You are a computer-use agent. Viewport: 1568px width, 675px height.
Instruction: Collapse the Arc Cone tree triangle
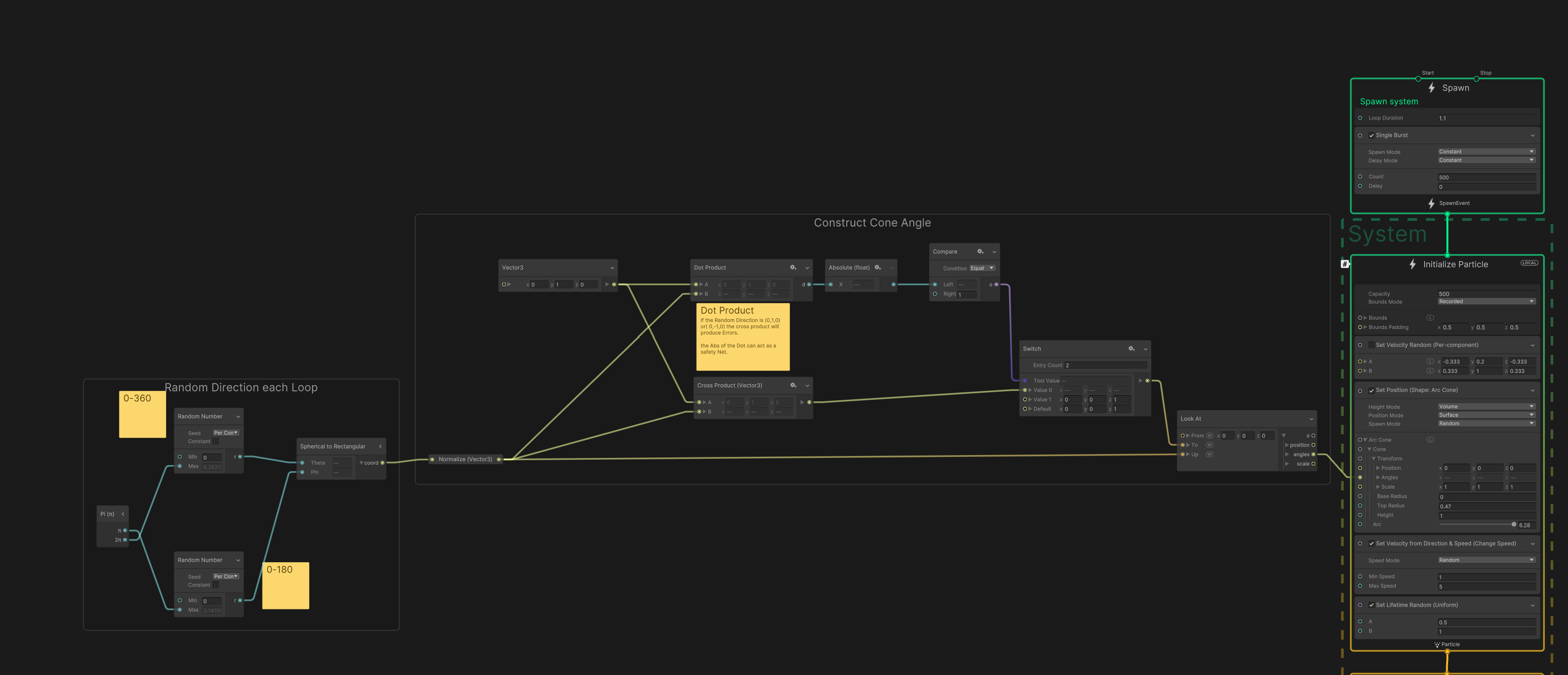(1365, 440)
